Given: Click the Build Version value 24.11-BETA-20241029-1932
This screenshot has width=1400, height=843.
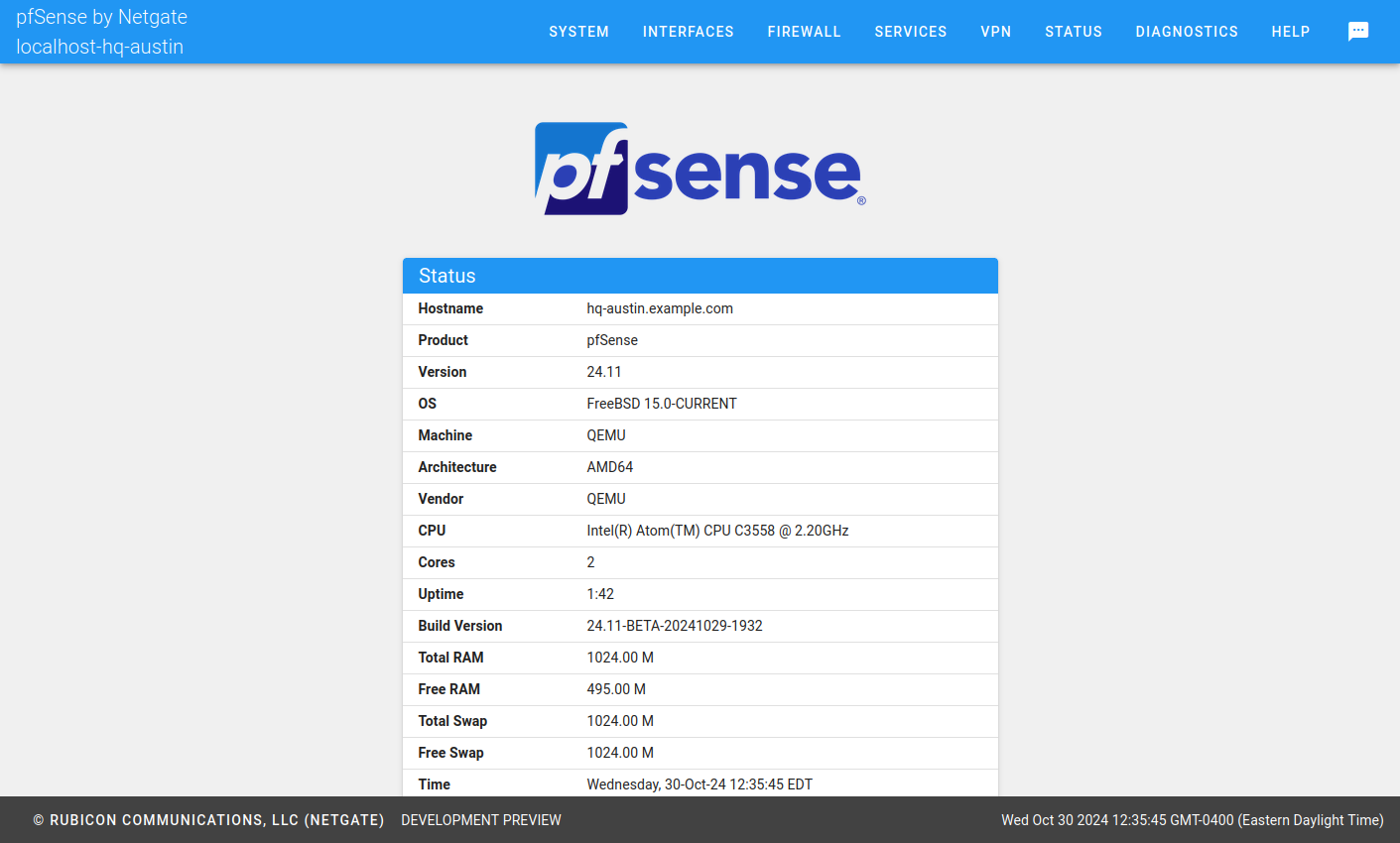Looking at the screenshot, I should point(674,626).
